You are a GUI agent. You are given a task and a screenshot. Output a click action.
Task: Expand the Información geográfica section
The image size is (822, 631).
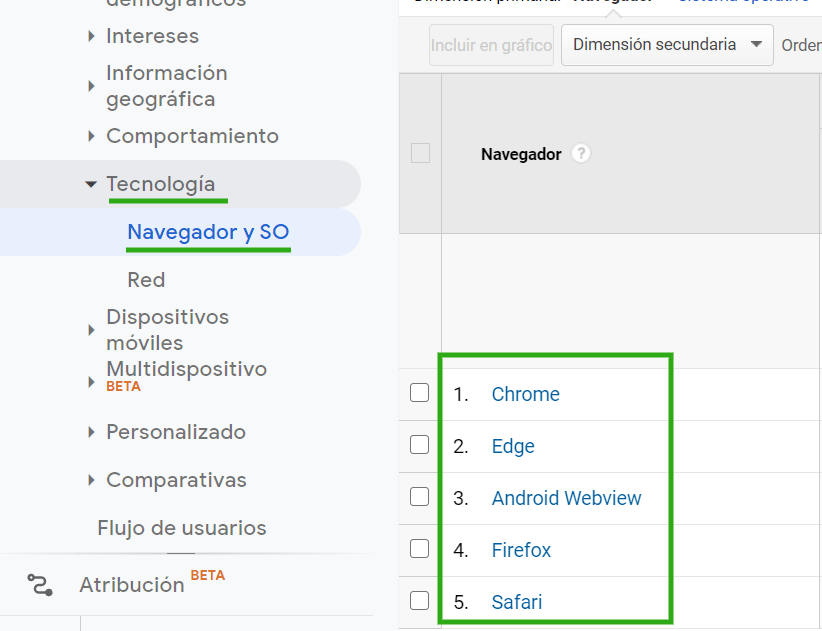click(x=91, y=86)
